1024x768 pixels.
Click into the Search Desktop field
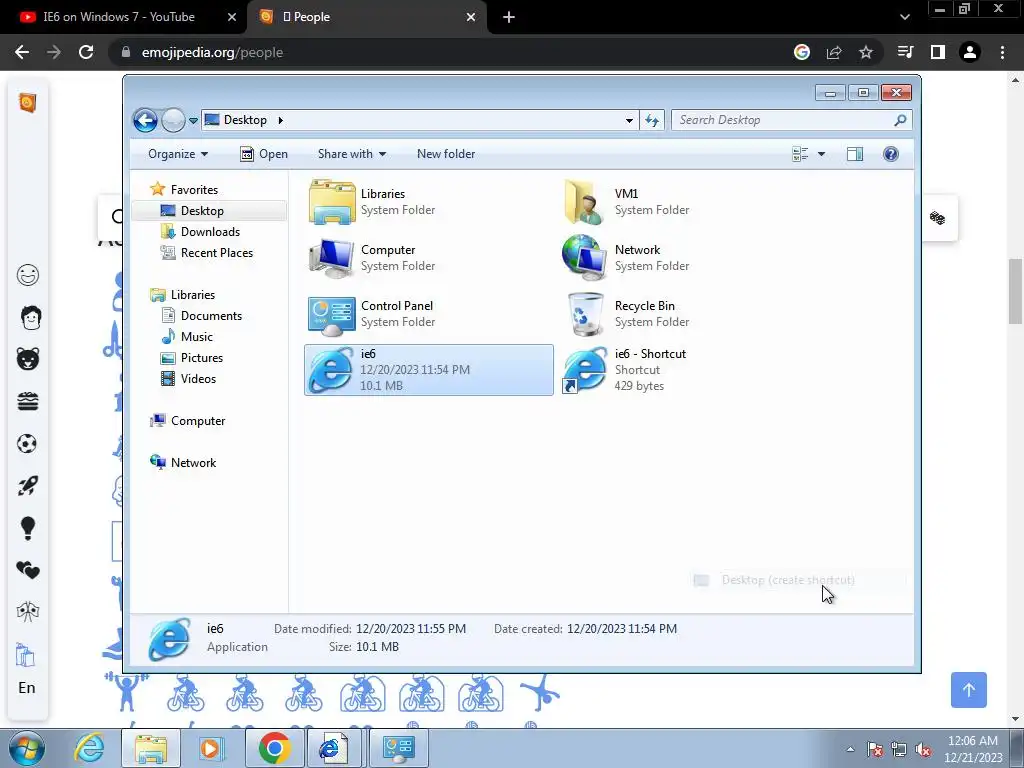pos(782,120)
